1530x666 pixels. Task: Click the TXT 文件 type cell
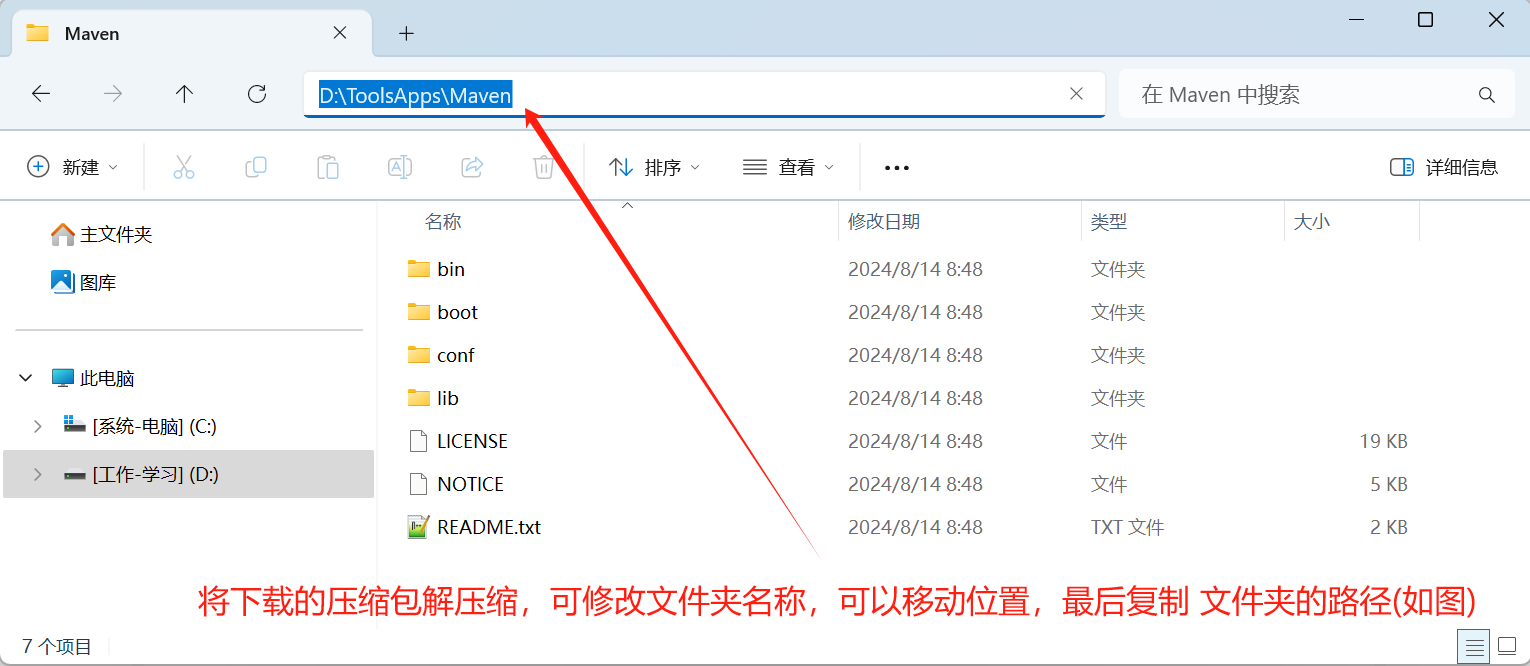click(1127, 527)
